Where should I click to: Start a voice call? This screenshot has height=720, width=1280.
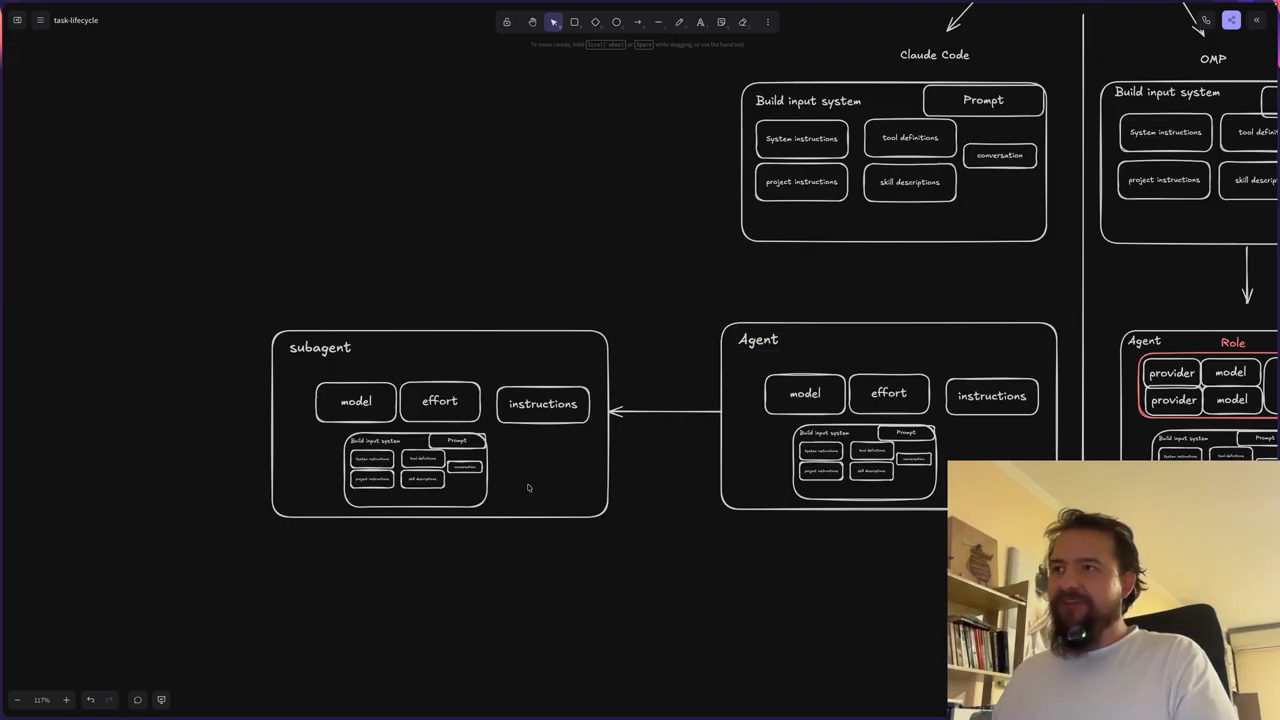(x=1206, y=20)
